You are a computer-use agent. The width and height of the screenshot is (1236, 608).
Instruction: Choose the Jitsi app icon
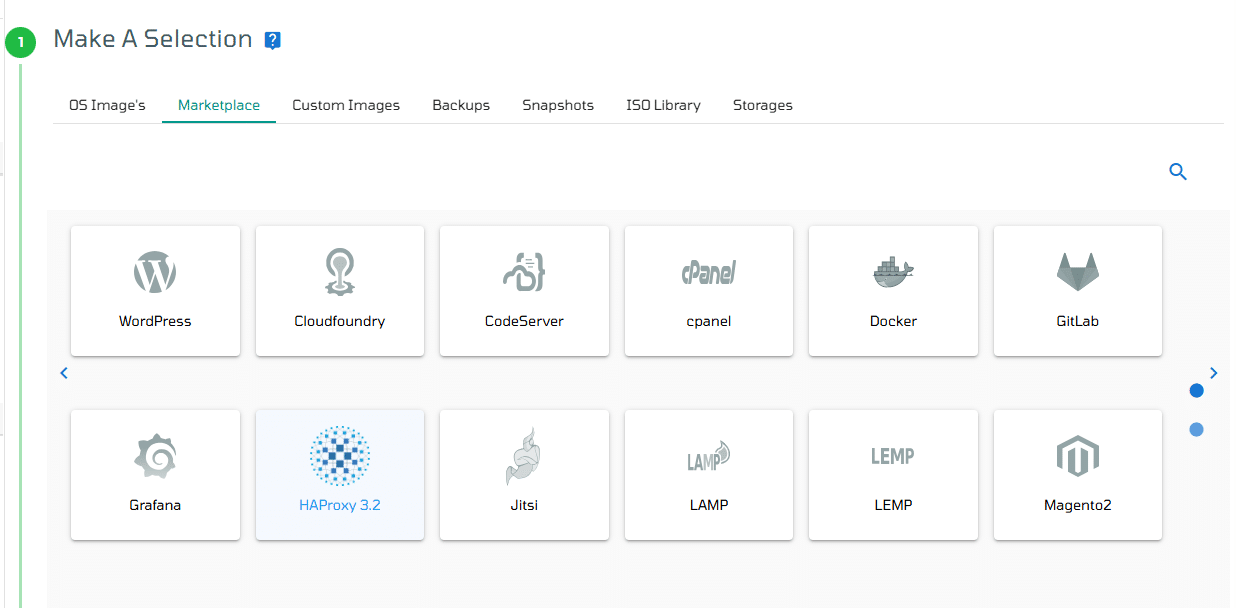[x=524, y=457]
